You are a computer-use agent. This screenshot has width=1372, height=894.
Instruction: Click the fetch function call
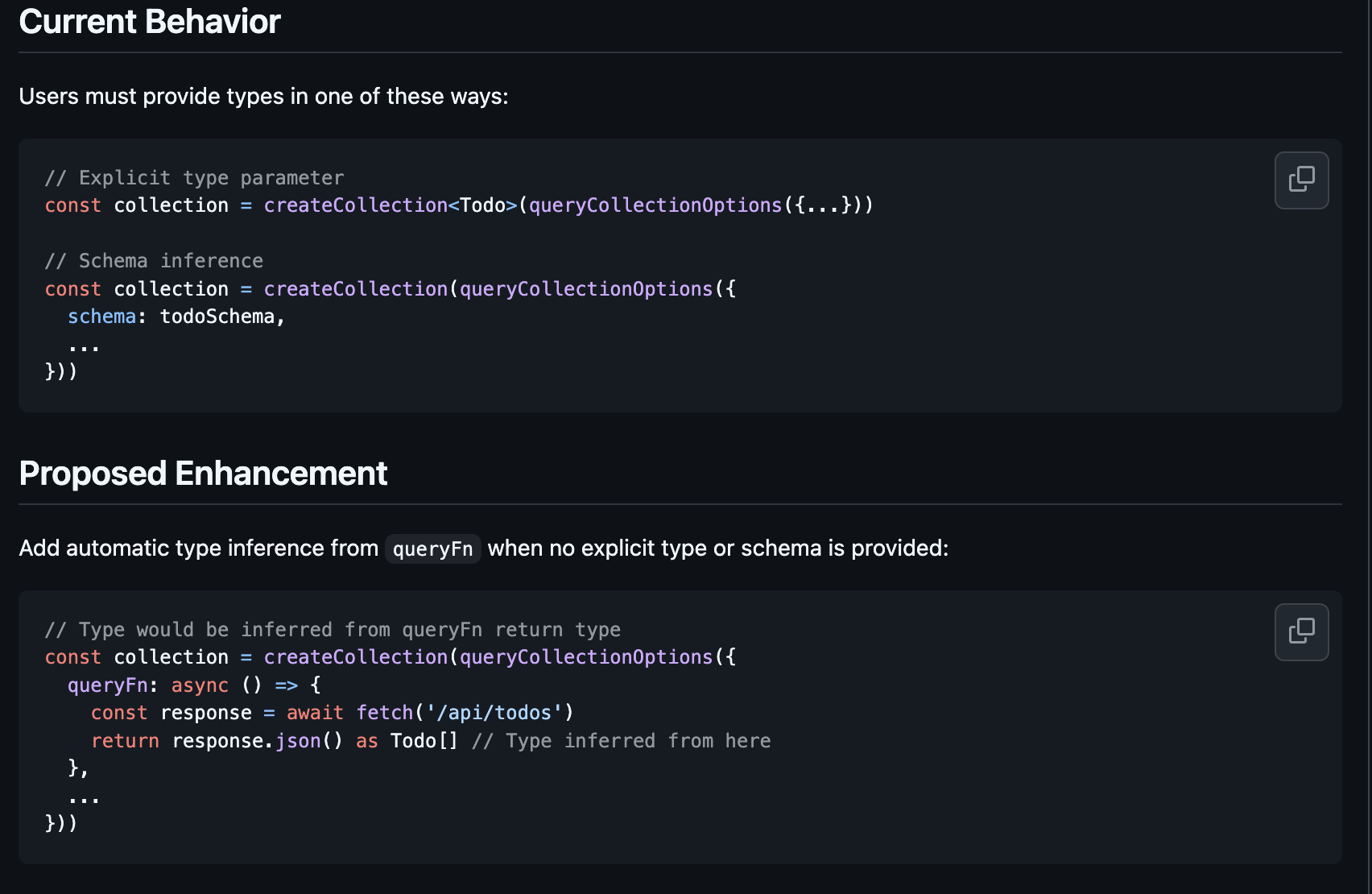pyautogui.click(x=384, y=713)
